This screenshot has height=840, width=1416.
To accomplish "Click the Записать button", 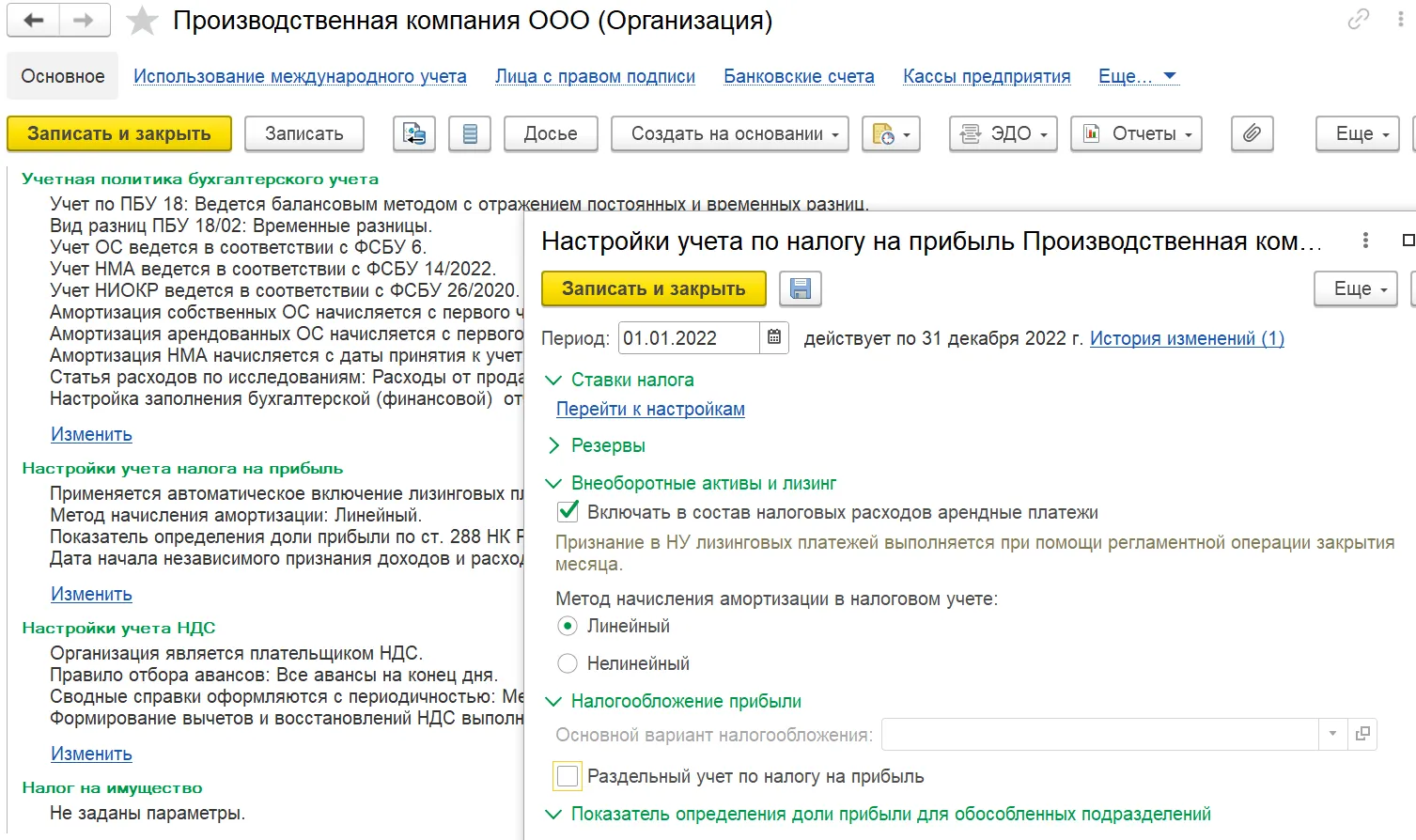I will [304, 134].
